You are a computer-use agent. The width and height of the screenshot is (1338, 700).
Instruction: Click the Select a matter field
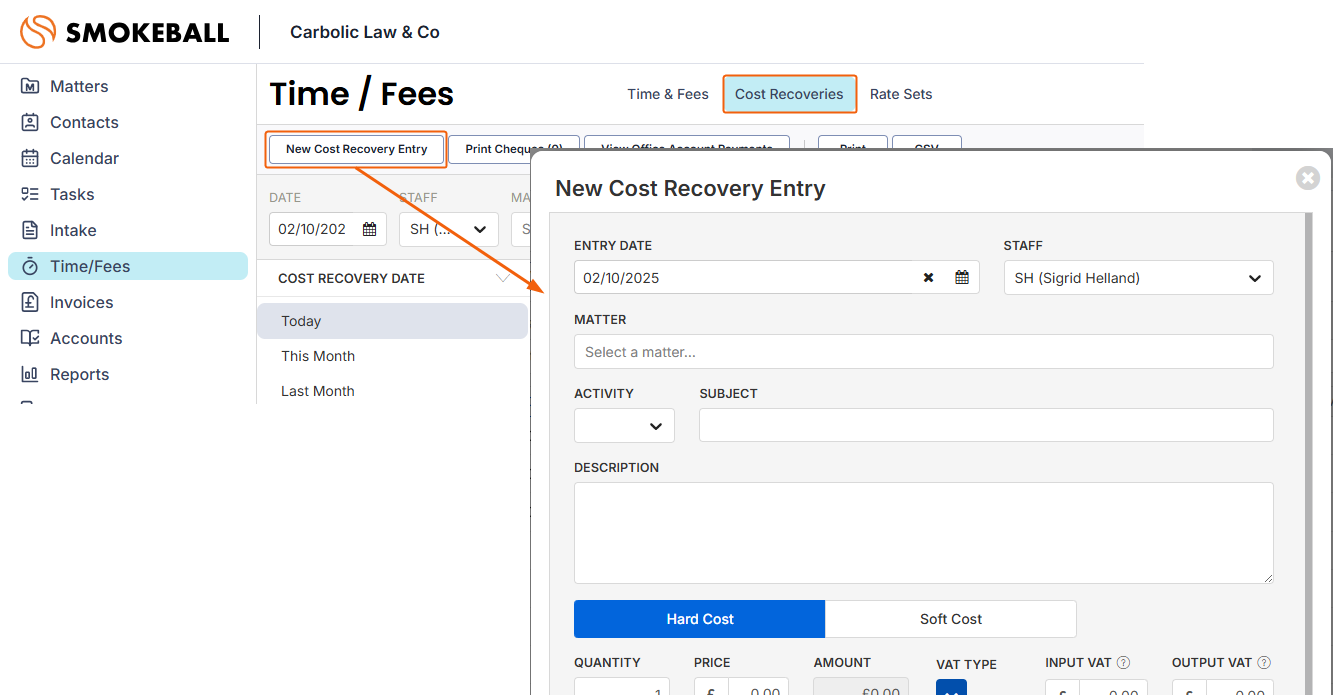point(923,352)
